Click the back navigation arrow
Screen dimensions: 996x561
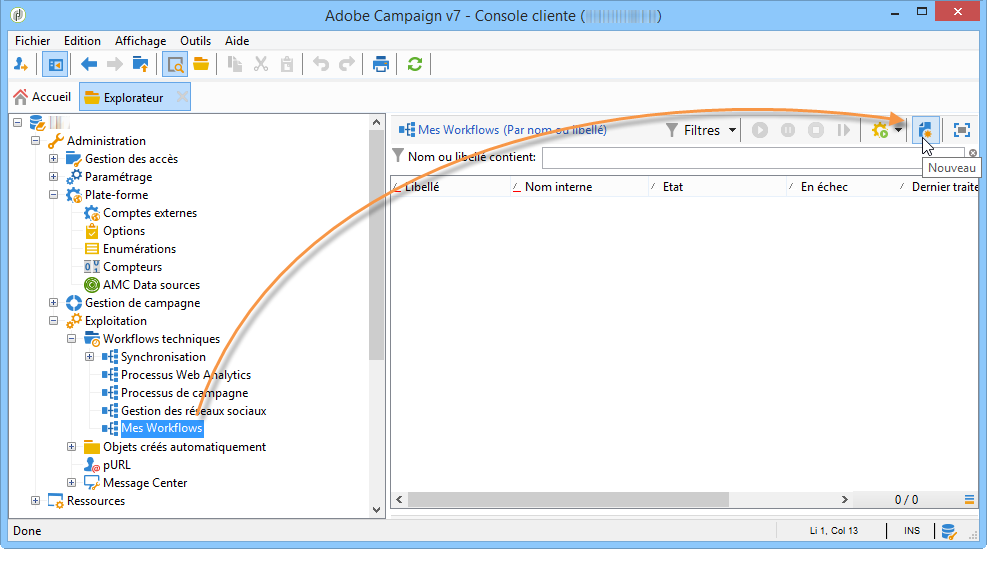point(88,64)
